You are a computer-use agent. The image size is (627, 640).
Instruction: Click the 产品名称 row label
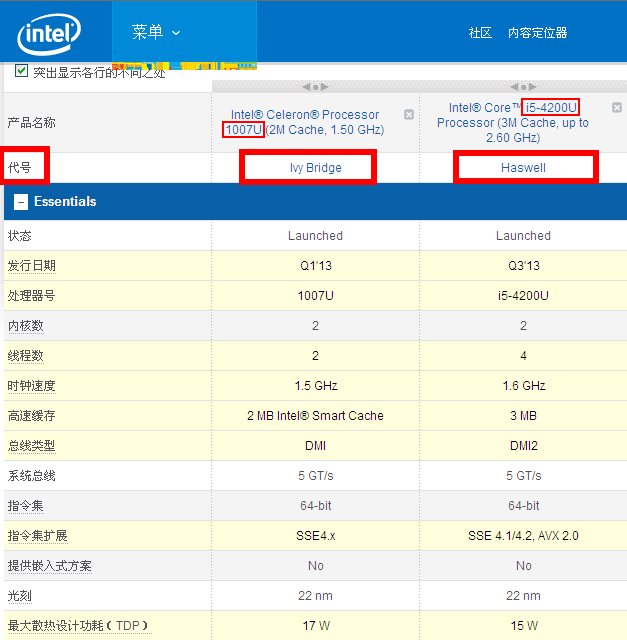[31, 122]
